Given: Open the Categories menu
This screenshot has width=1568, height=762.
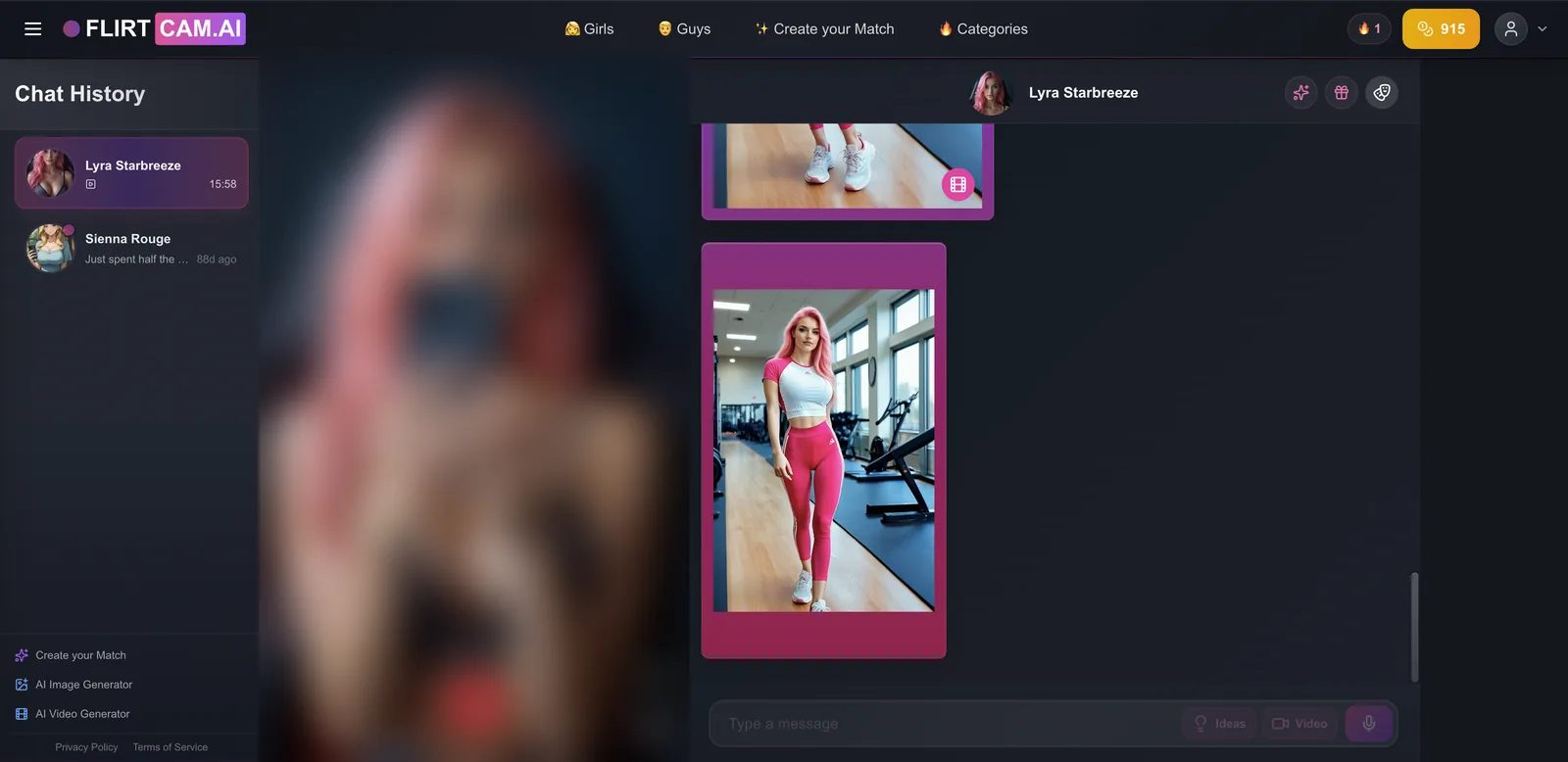Looking at the screenshot, I should click(983, 28).
